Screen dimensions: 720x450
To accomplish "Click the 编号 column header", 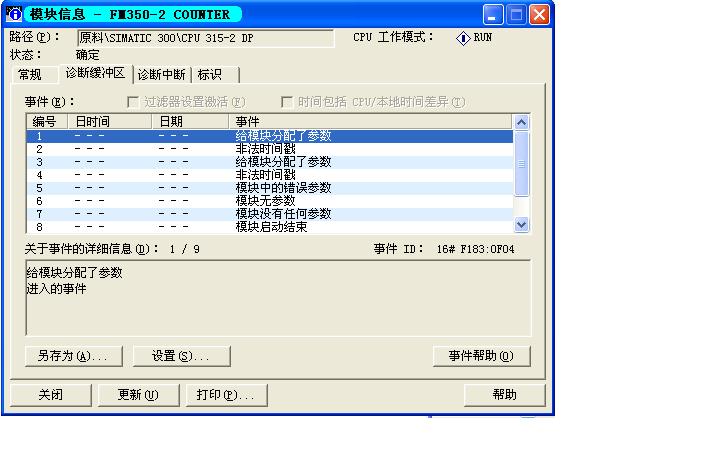I will click(x=47, y=122).
